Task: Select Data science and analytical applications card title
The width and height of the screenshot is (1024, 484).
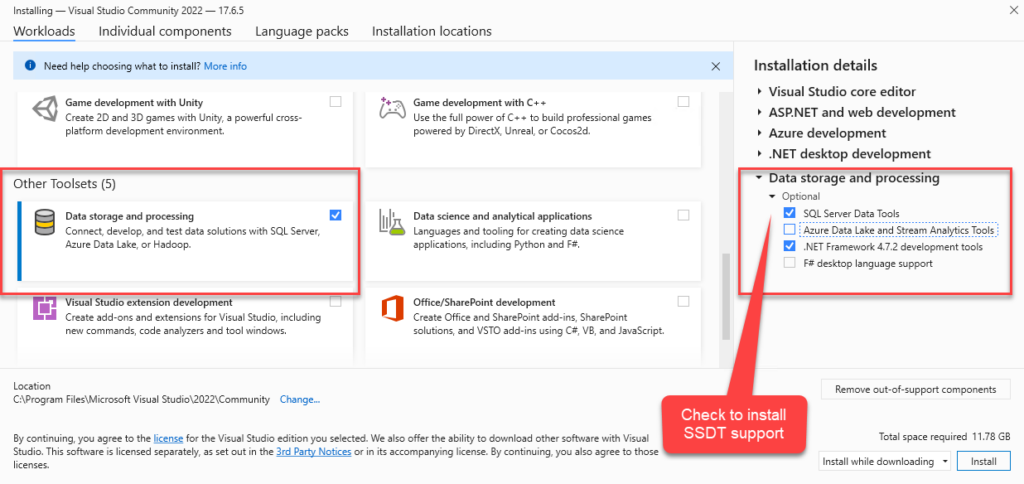Action: click(502, 216)
